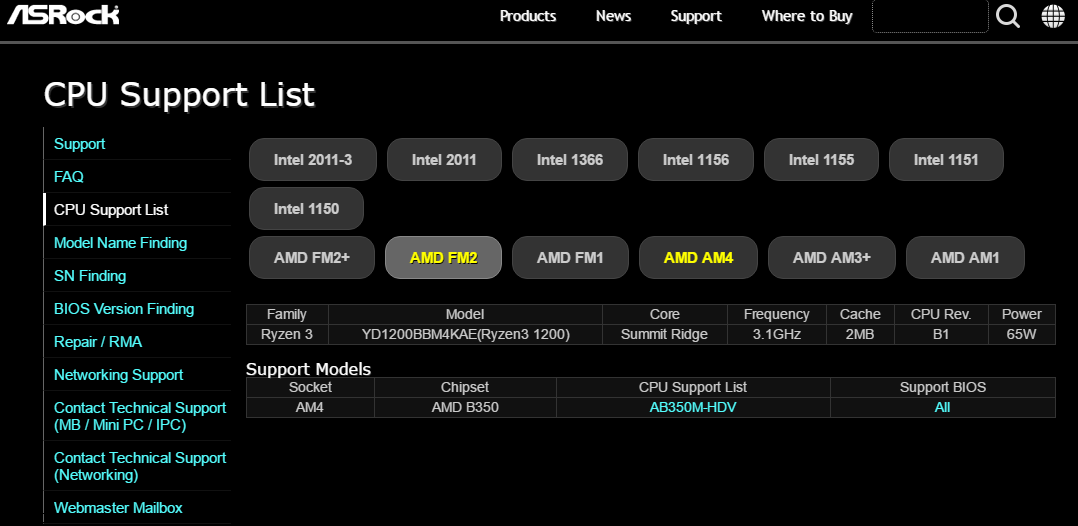Click the Model column header
Viewport: 1078px width, 526px height.
pos(465,314)
